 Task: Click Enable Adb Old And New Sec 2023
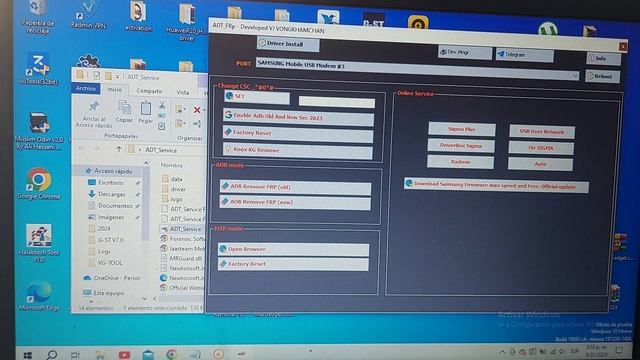[298, 117]
